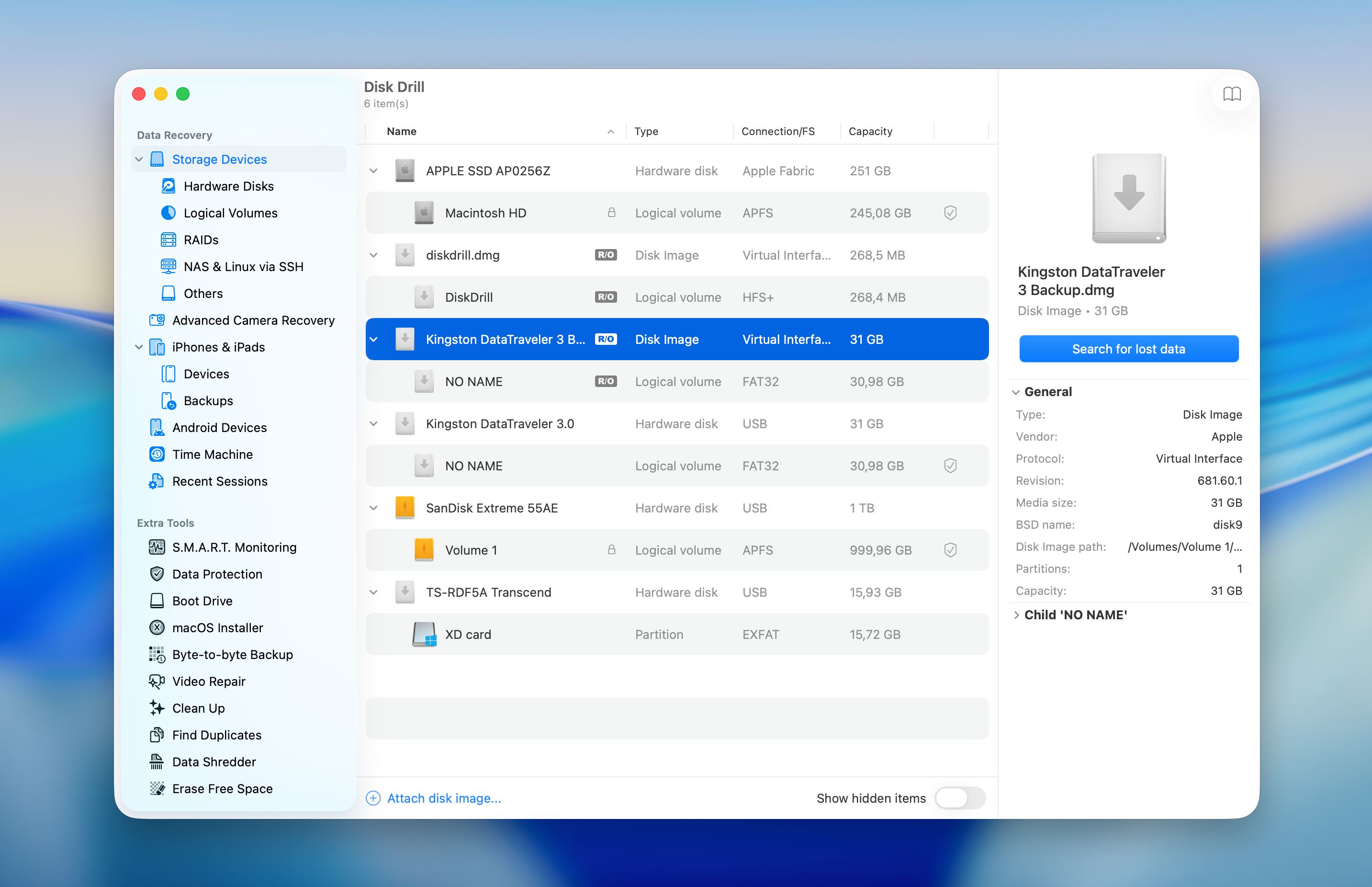Click the lock icon on Volume 1 row
Screen dimensions: 1372x887
[611, 549]
